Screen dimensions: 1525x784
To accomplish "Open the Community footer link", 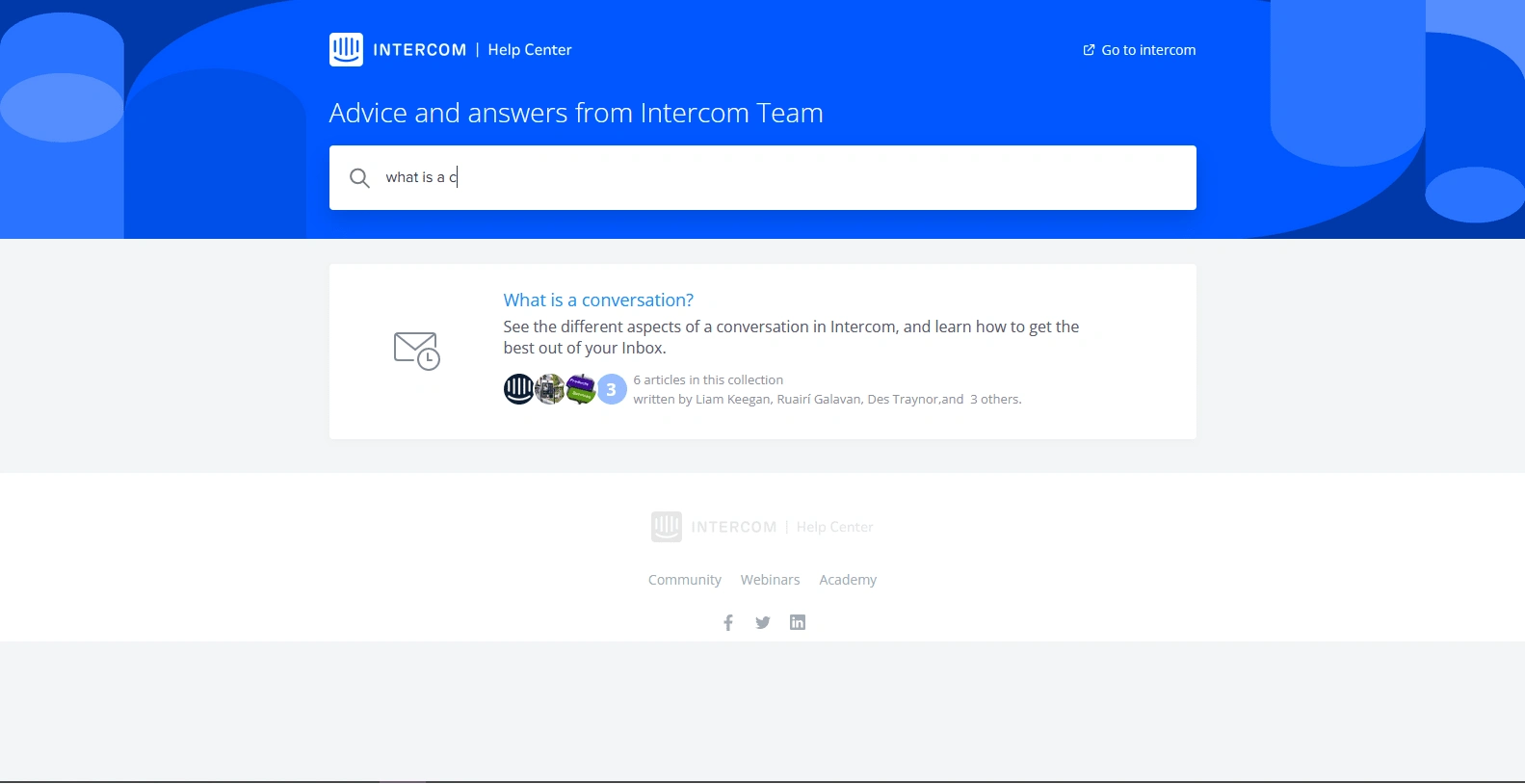I will 685,580.
